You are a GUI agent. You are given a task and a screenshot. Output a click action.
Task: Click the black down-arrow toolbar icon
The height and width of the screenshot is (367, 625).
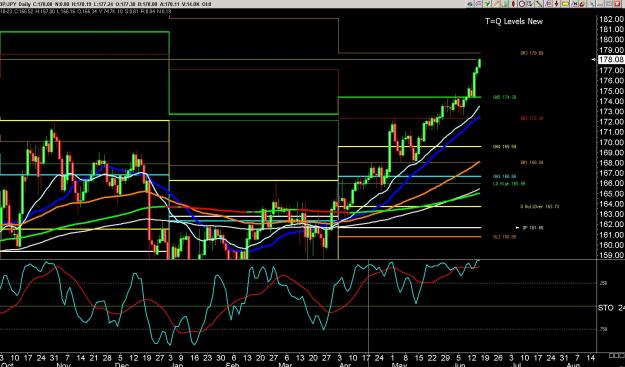pyautogui.click(x=556, y=4)
